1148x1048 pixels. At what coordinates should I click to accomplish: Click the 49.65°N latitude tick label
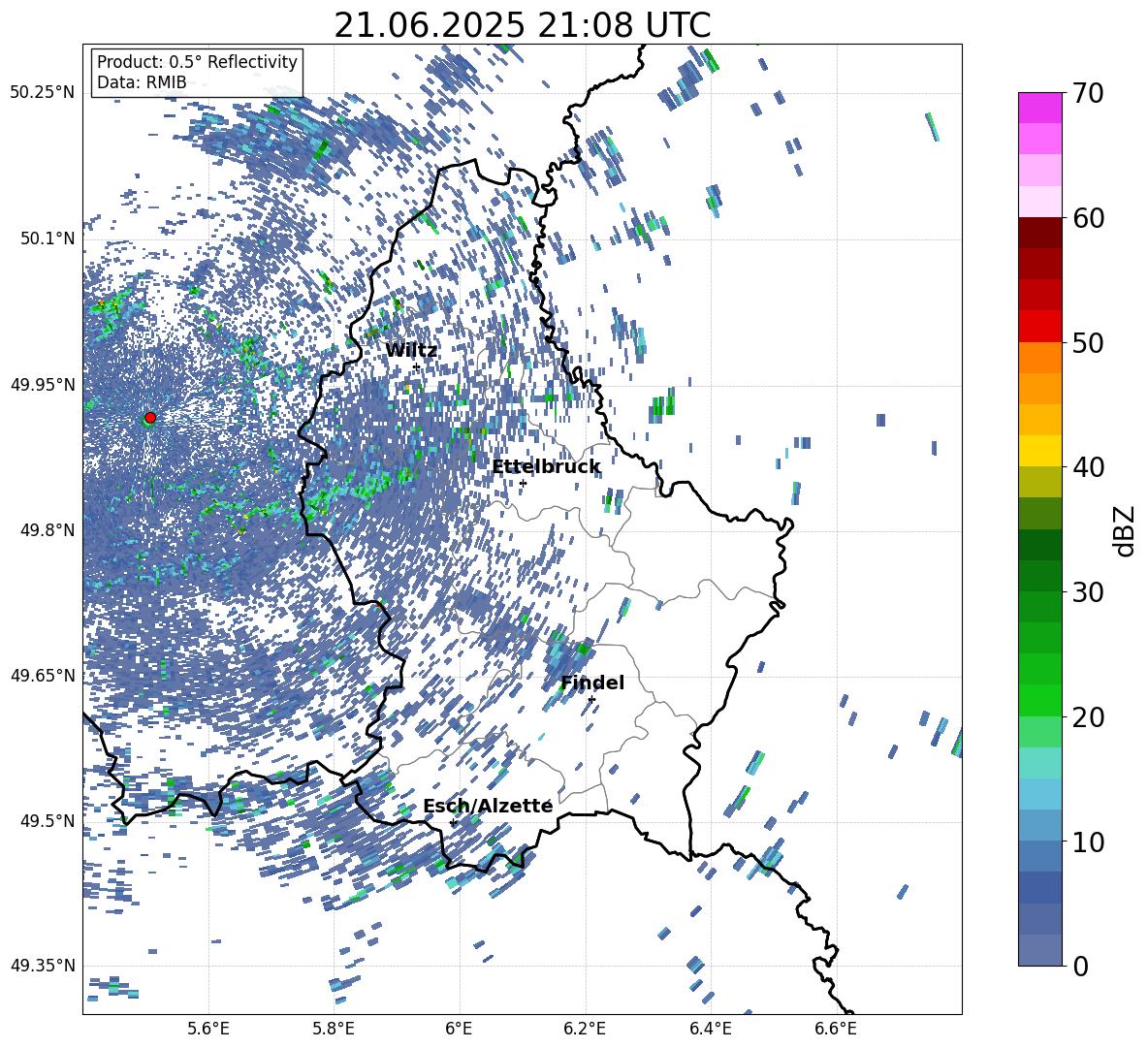click(x=43, y=676)
